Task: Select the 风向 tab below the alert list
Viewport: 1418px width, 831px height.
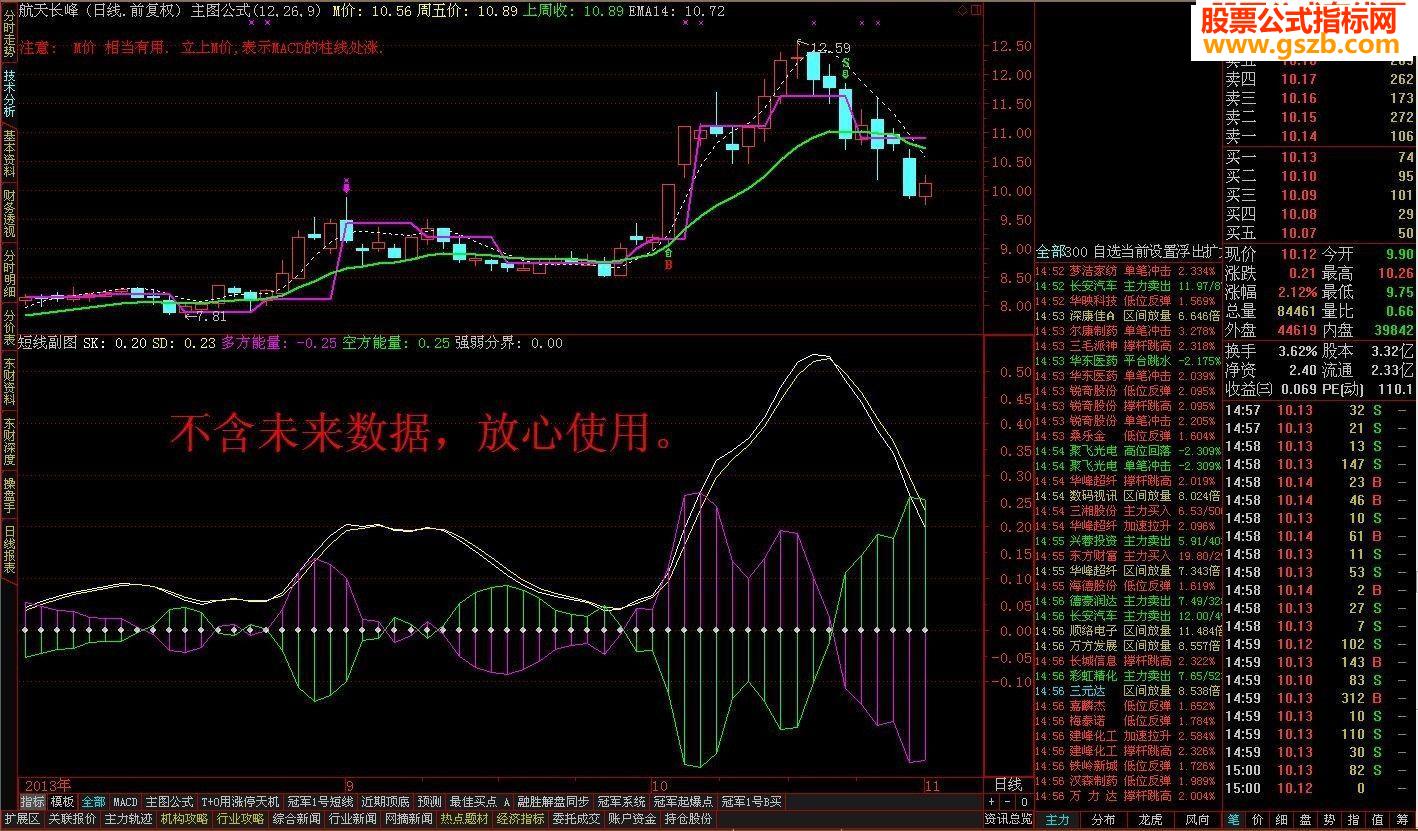Action: 1196,819
